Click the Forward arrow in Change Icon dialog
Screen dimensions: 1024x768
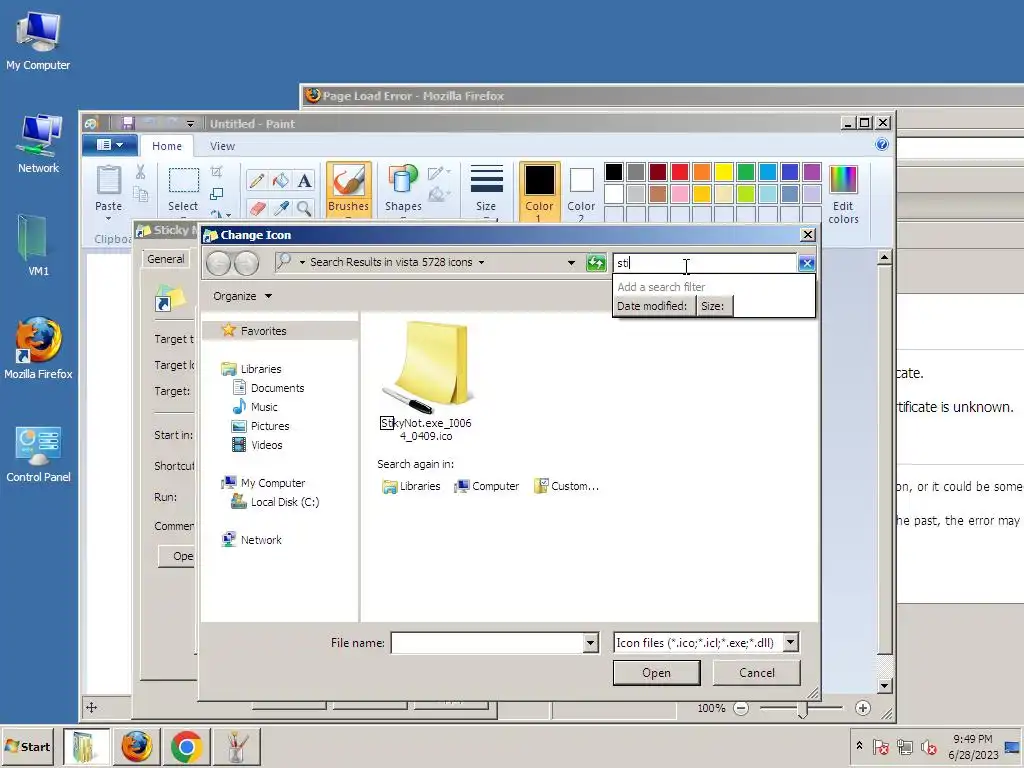point(246,263)
